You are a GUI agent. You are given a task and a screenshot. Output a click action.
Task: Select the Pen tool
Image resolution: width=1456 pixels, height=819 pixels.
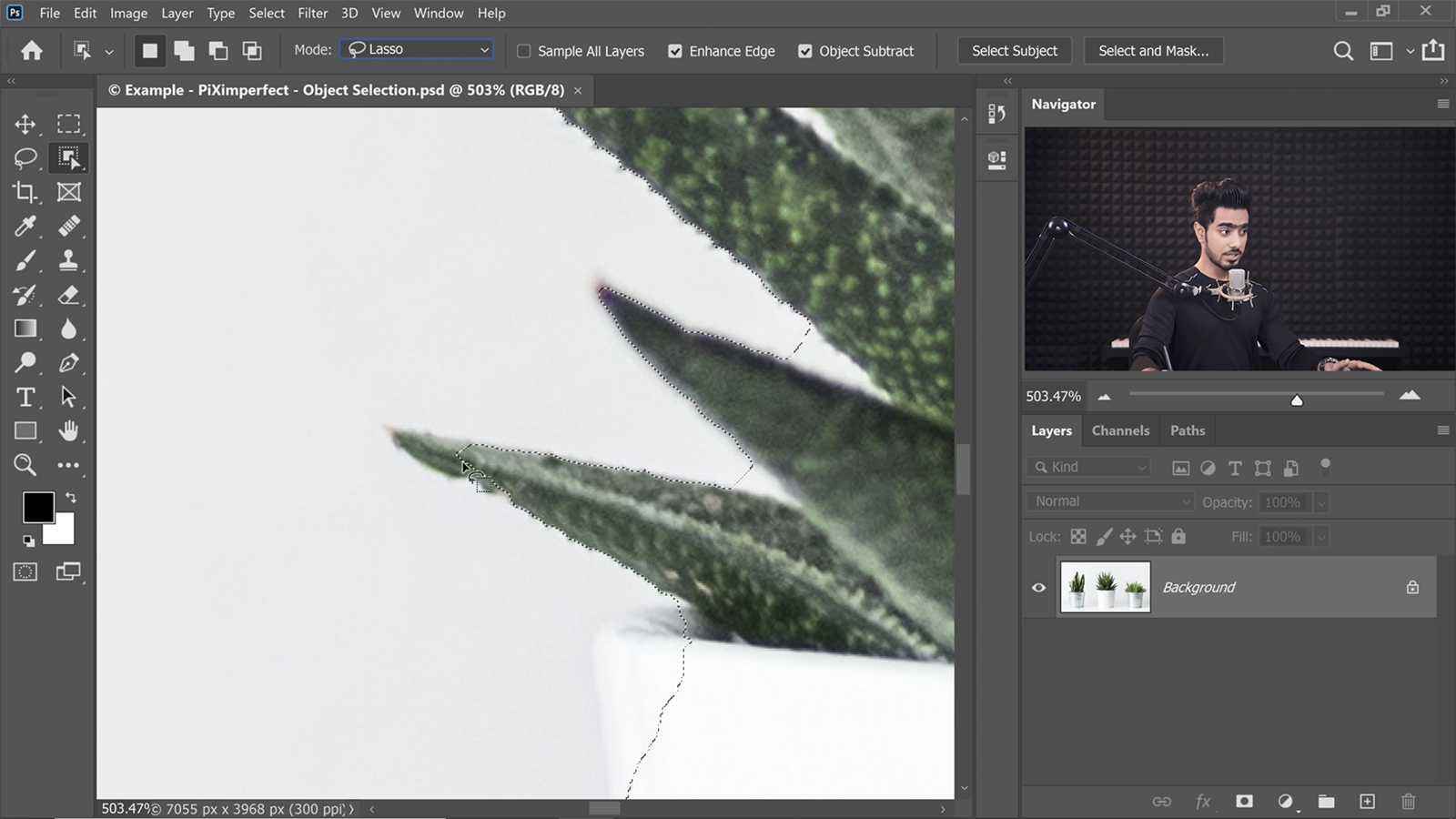click(x=69, y=363)
